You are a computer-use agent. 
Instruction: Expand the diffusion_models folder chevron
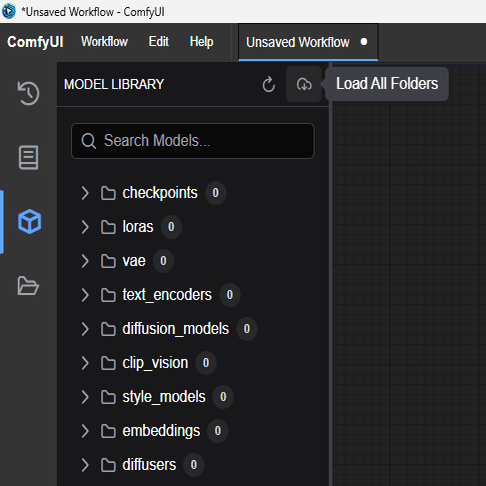click(x=85, y=329)
